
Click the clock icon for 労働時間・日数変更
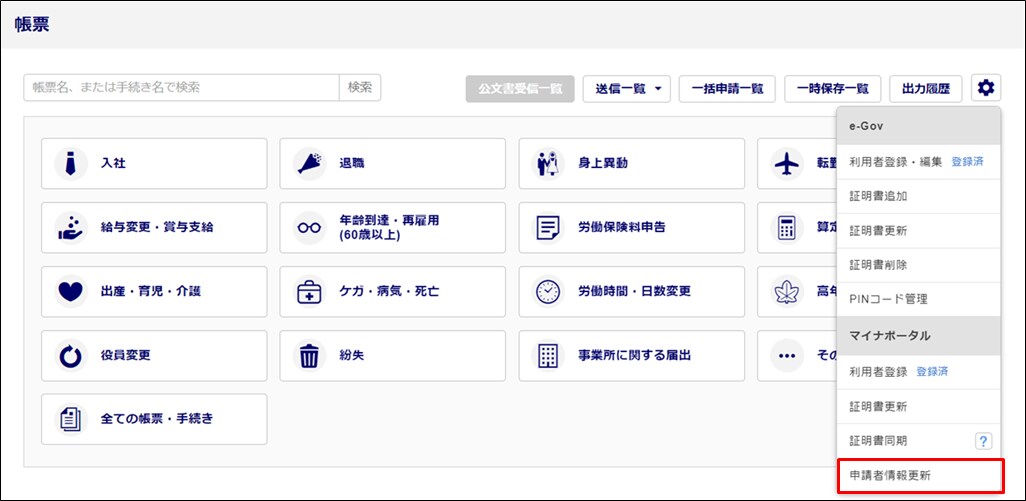[545, 292]
